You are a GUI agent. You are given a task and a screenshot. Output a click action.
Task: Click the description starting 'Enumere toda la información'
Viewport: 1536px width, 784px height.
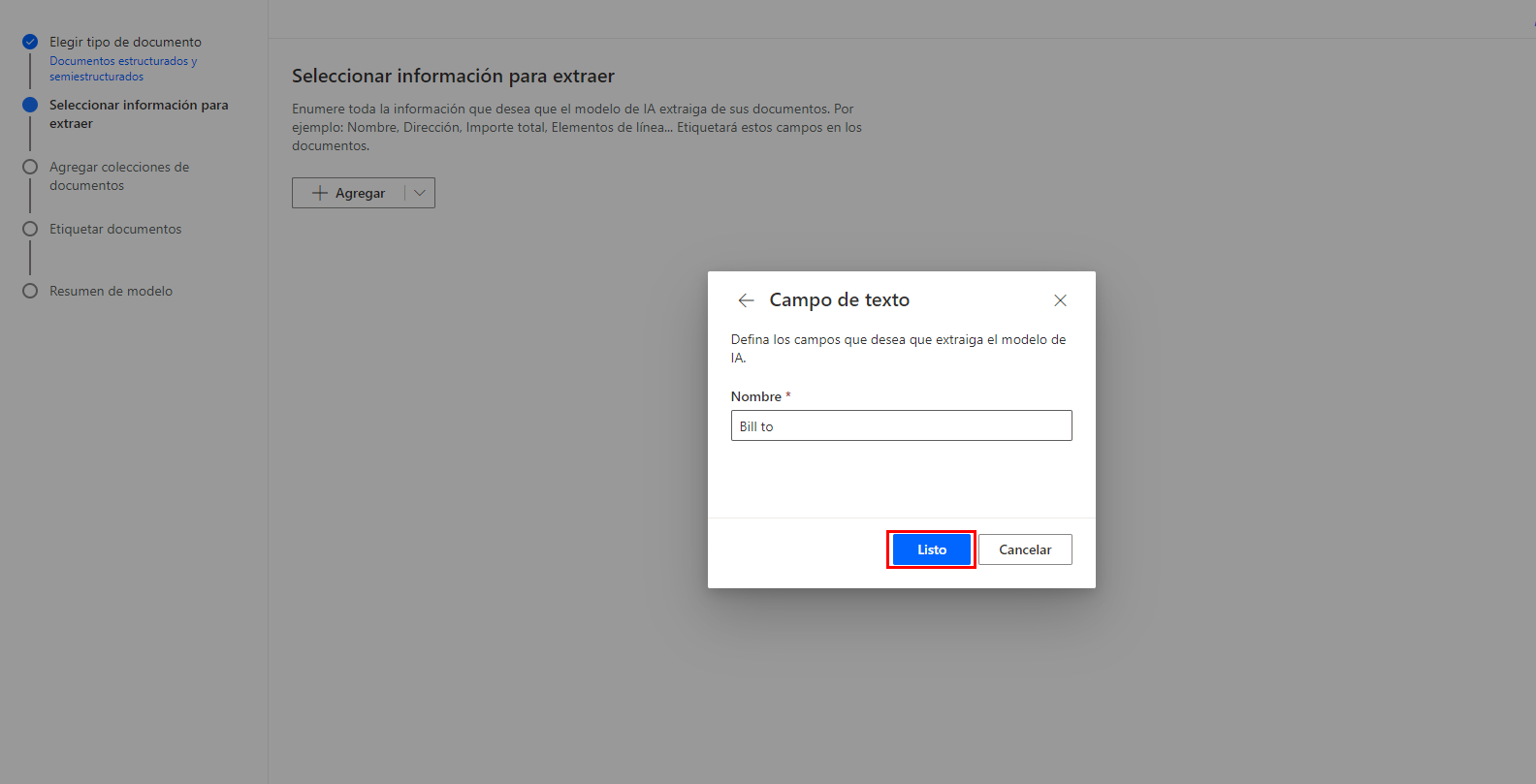(x=577, y=127)
